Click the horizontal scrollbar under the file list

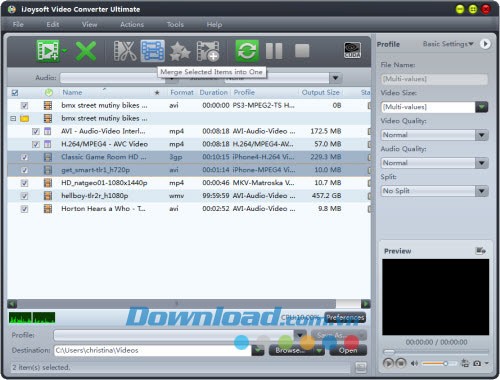coord(189,304)
